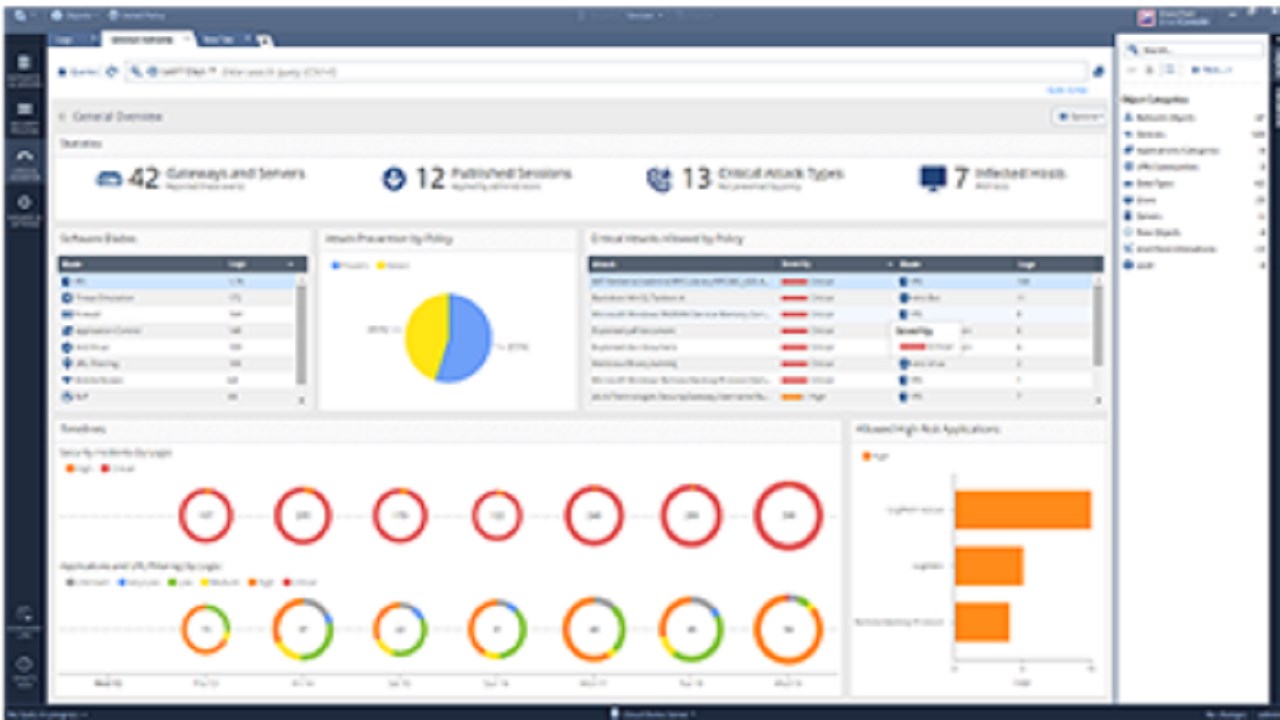Click the Threat Emulation blade icon
This screenshot has height=720, width=1280.
click(x=67, y=298)
